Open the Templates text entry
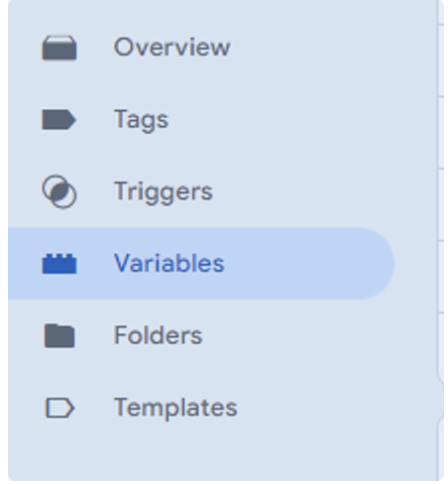Image resolution: width=448 pixels, height=484 pixels. 175,408
